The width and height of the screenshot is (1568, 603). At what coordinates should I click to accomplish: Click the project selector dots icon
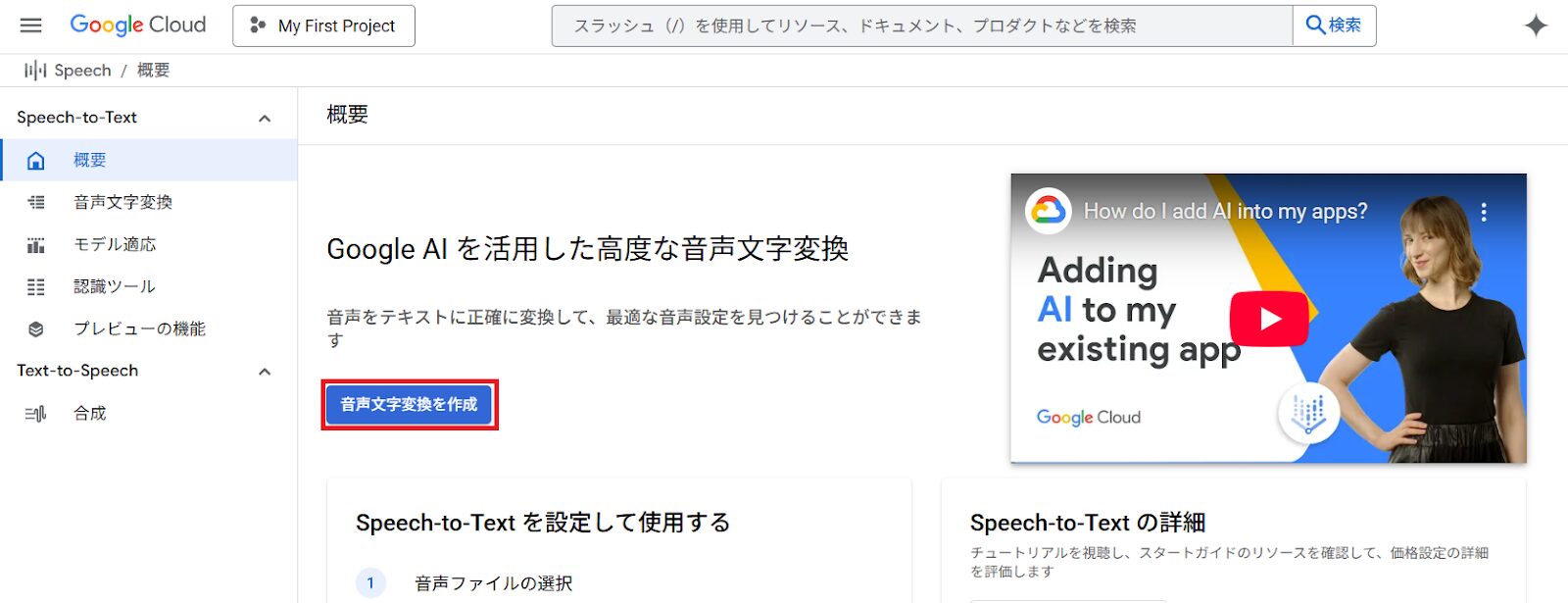click(x=258, y=25)
